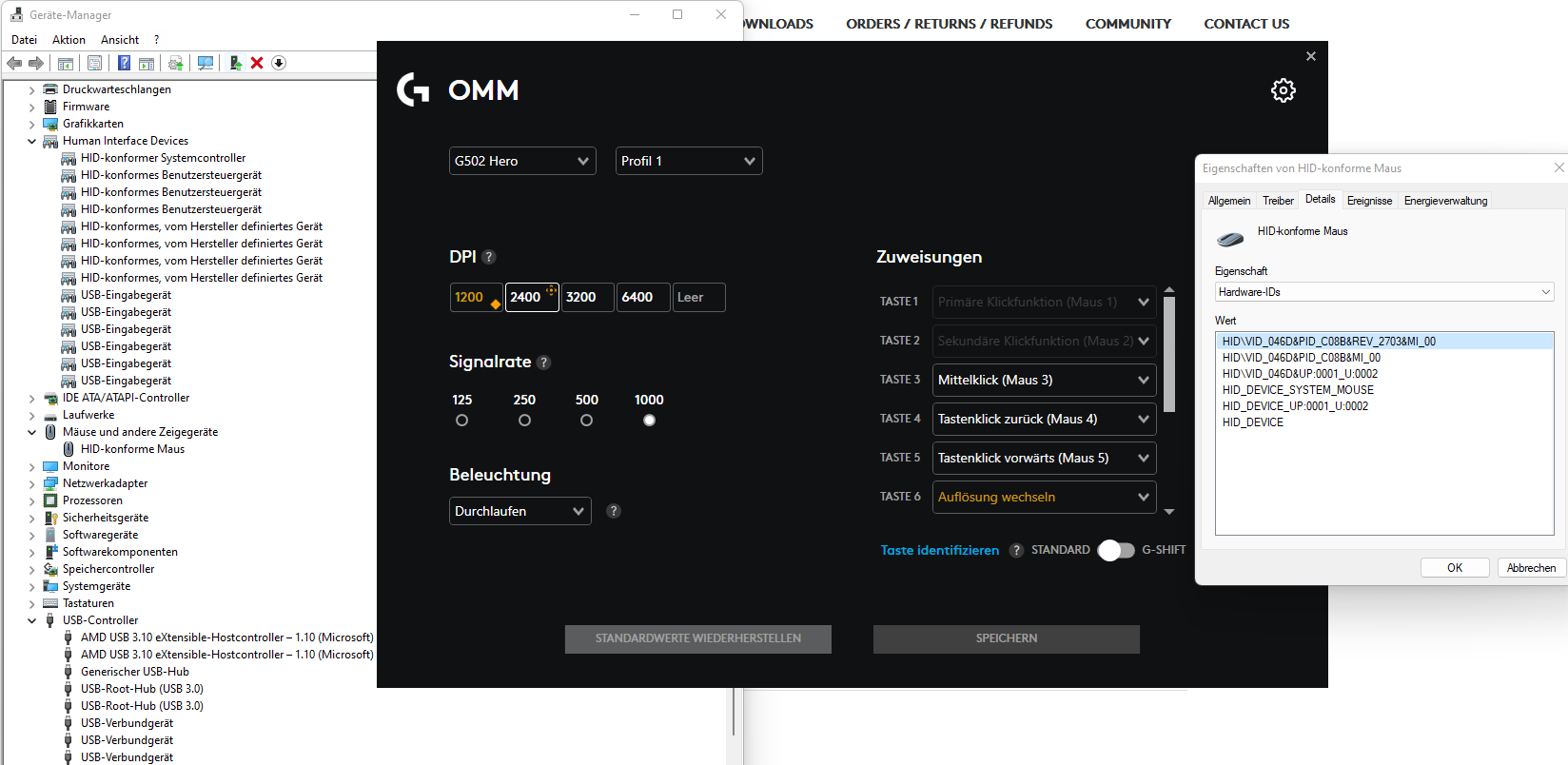Open the Profil 1 dropdown
Screen dimensions: 1568x765
coord(689,161)
